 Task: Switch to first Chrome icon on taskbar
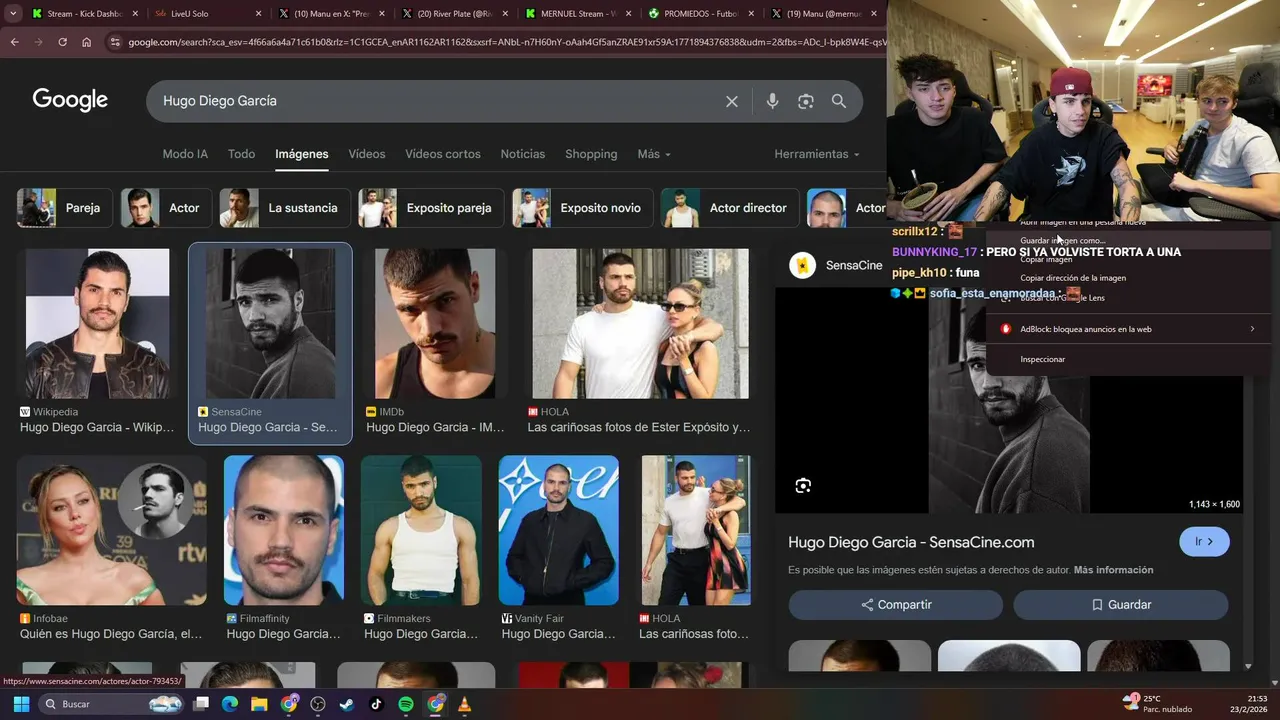[x=289, y=704]
